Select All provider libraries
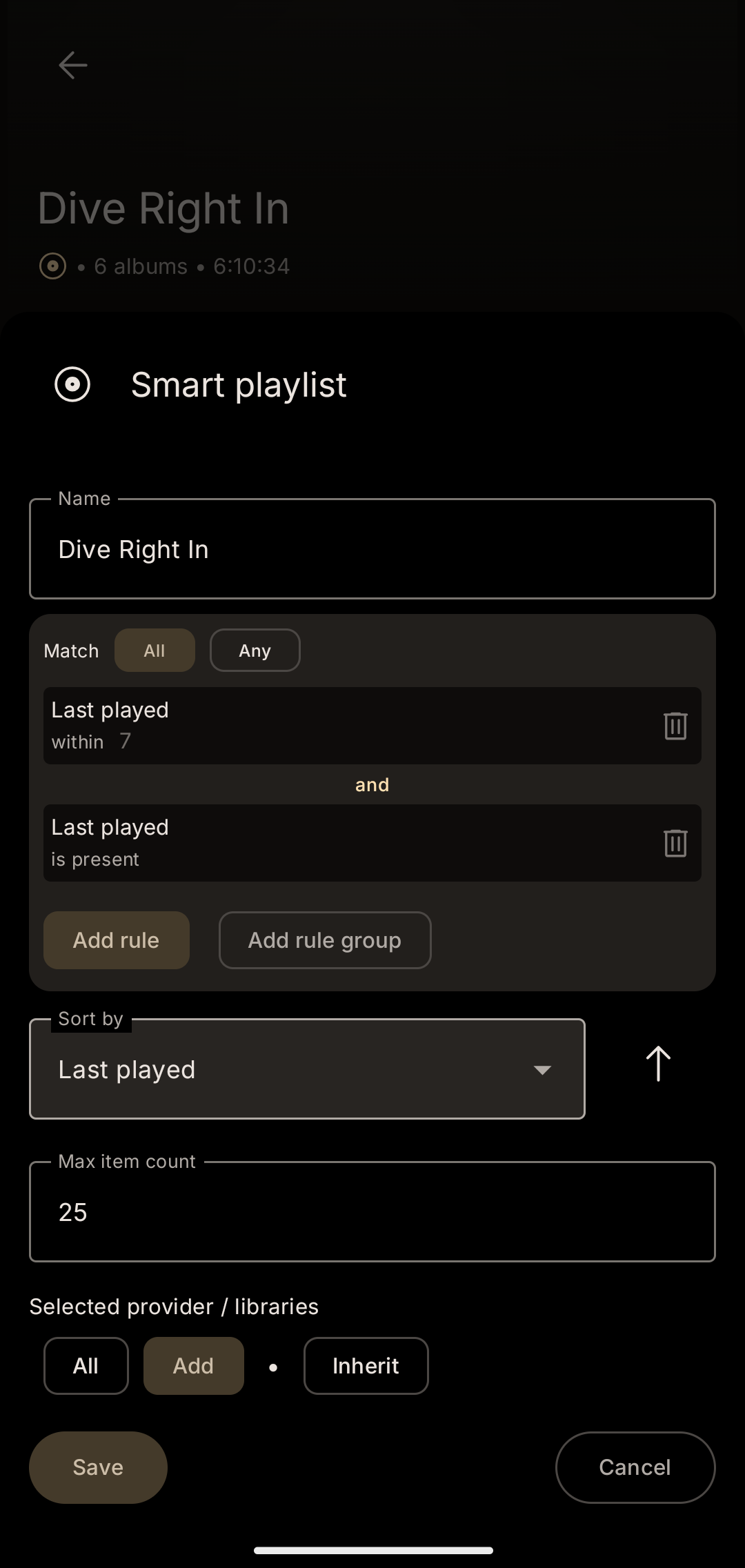 pos(86,1366)
